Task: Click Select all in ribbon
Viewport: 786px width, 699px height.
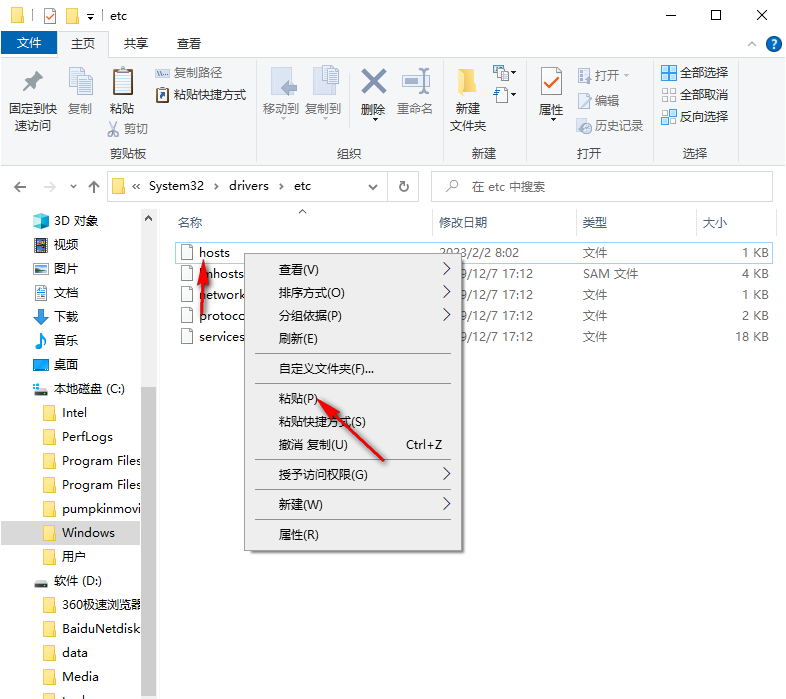Action: (x=694, y=73)
